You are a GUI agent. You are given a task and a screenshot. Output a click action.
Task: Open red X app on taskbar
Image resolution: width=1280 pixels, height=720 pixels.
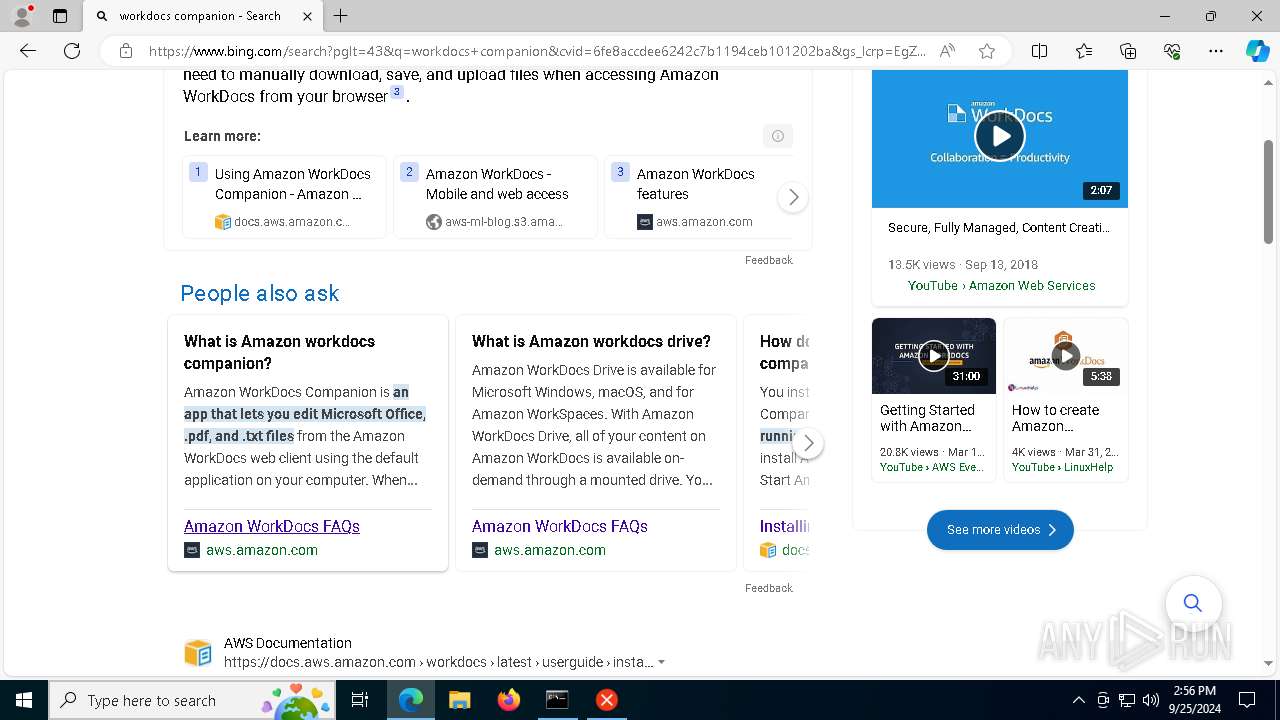coord(606,700)
